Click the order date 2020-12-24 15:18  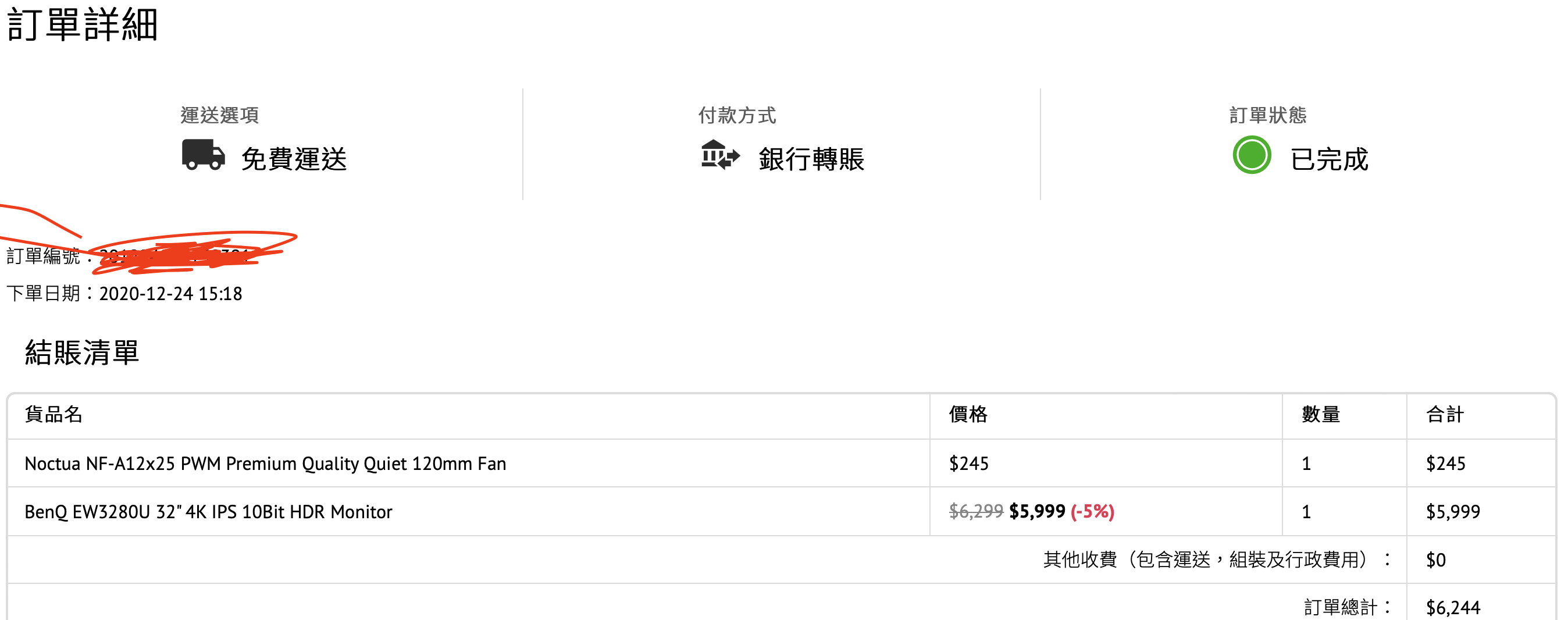click(170, 294)
